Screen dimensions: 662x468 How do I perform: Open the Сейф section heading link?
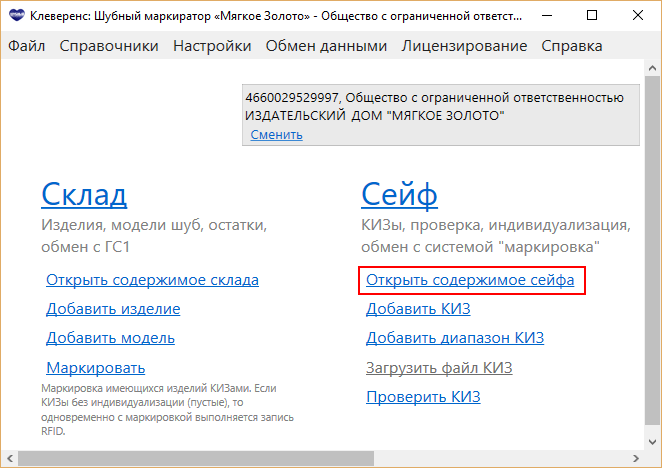(399, 194)
